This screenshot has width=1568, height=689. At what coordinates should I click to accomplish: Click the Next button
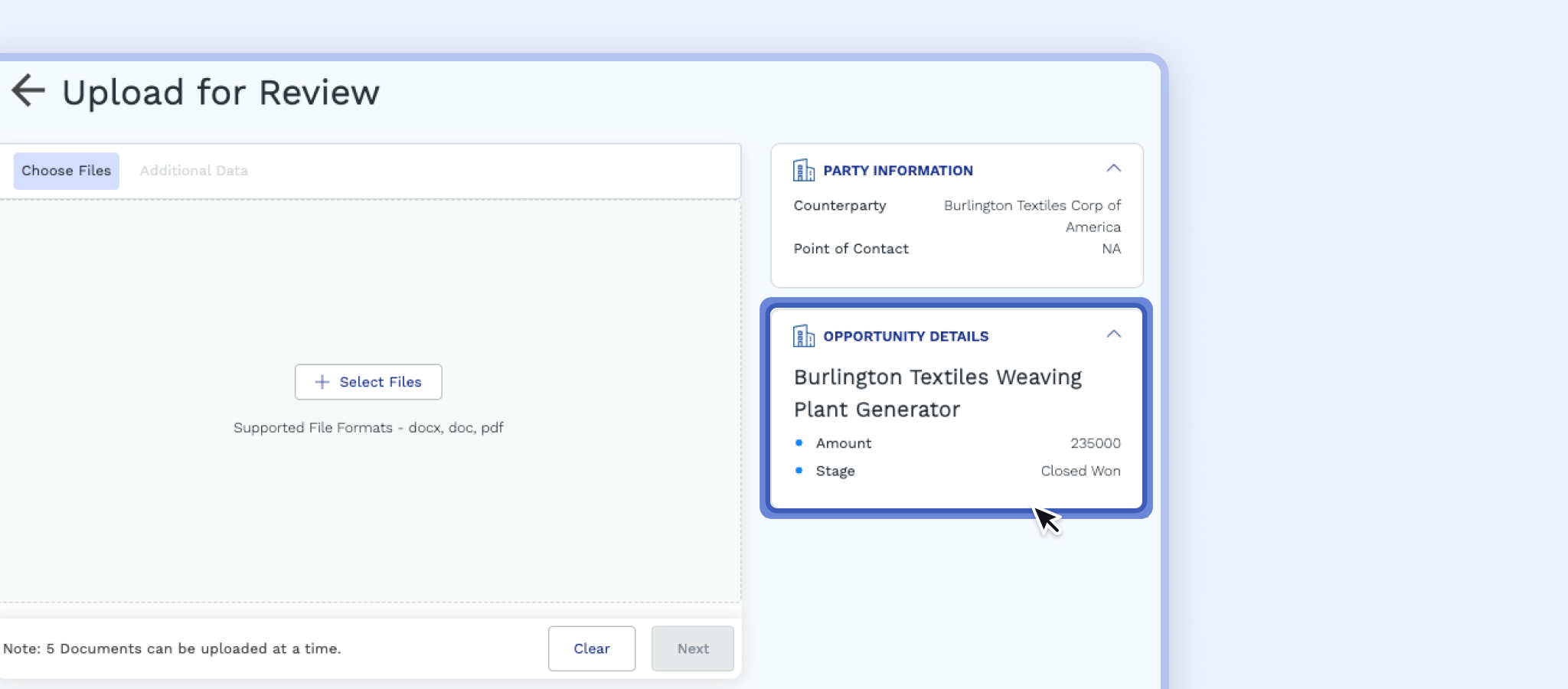coord(693,648)
